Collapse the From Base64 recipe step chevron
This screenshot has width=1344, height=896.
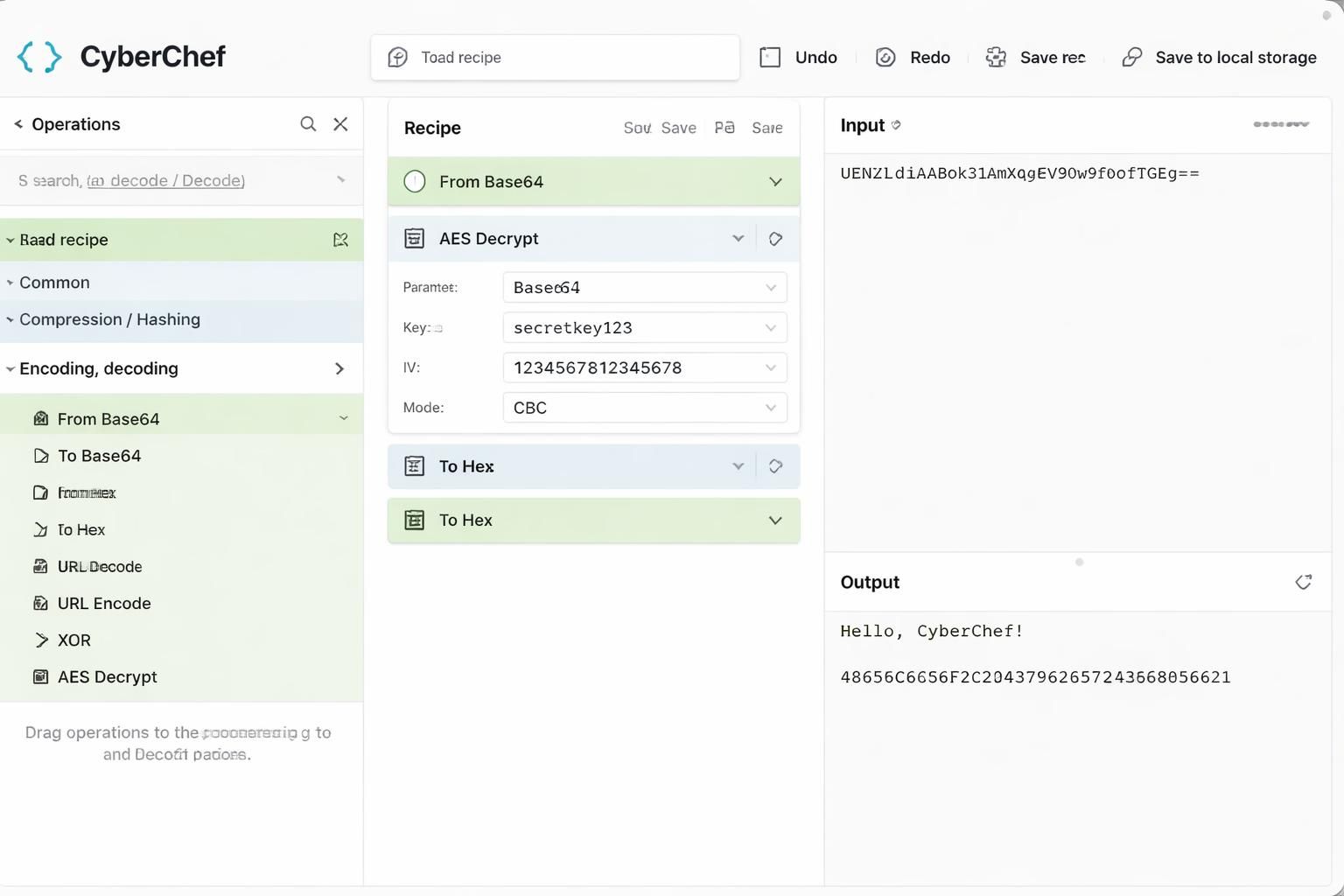775,182
